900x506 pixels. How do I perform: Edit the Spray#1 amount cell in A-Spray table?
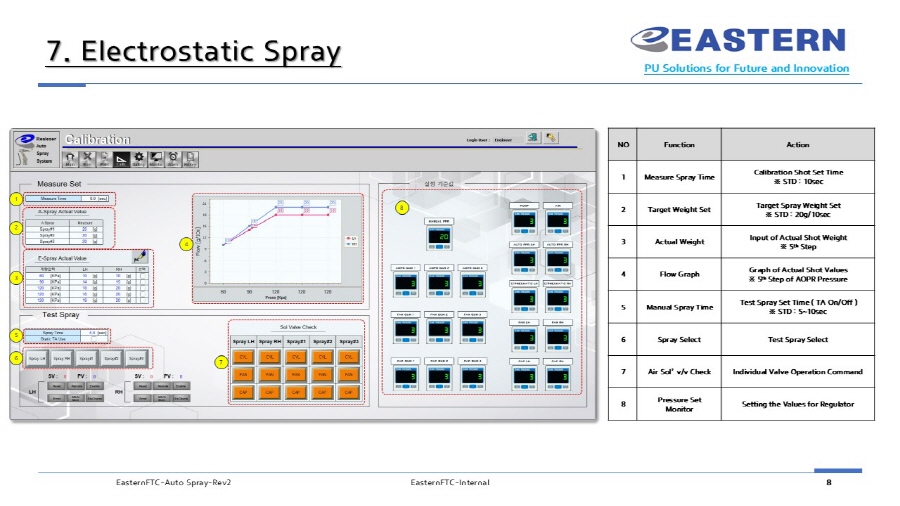[x=85, y=229]
